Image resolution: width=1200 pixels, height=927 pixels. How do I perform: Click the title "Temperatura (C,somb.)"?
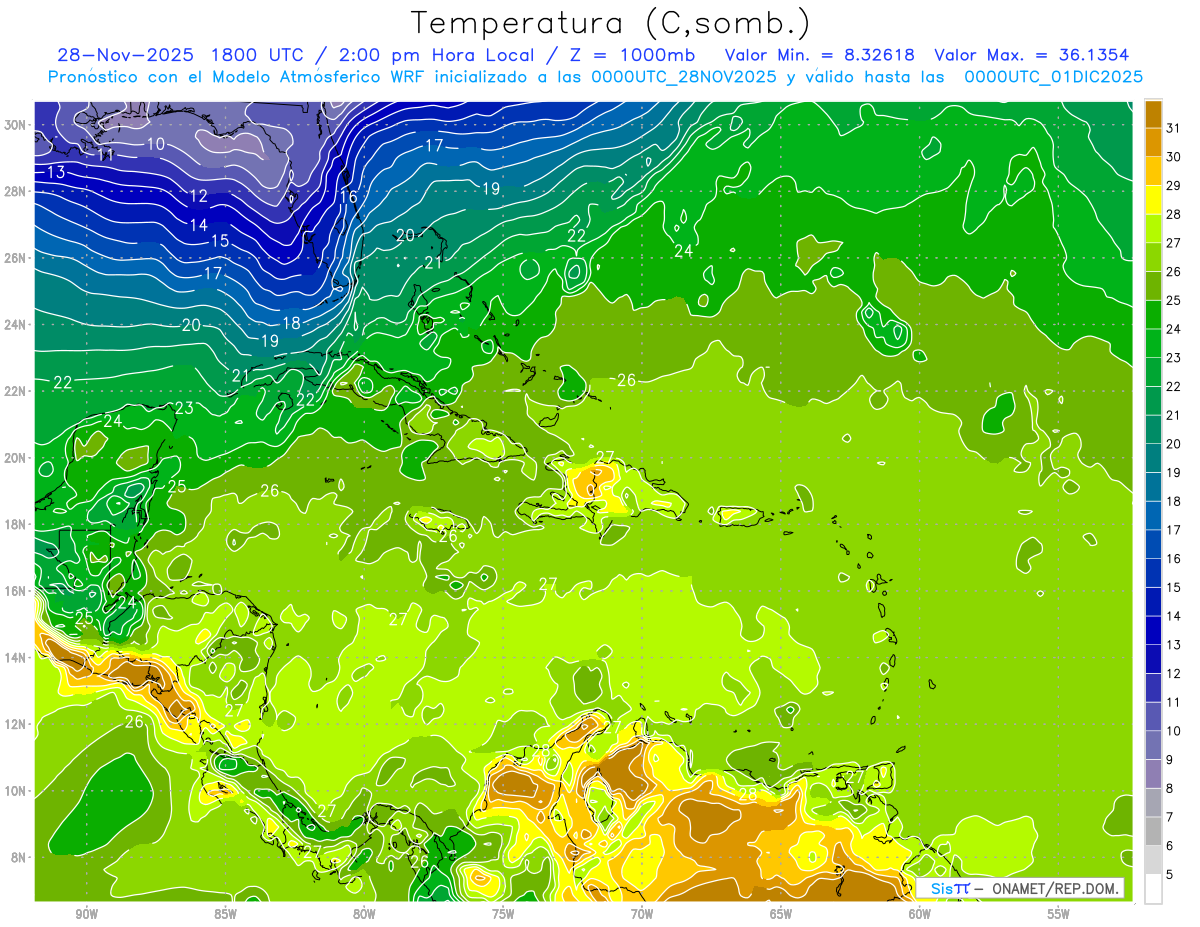611,23
